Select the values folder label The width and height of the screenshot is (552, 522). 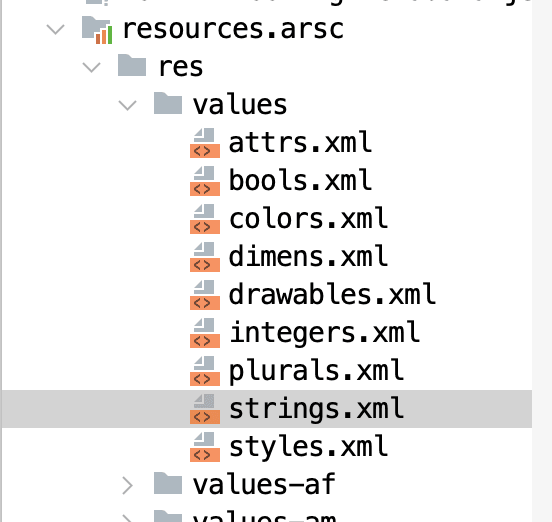[240, 105]
